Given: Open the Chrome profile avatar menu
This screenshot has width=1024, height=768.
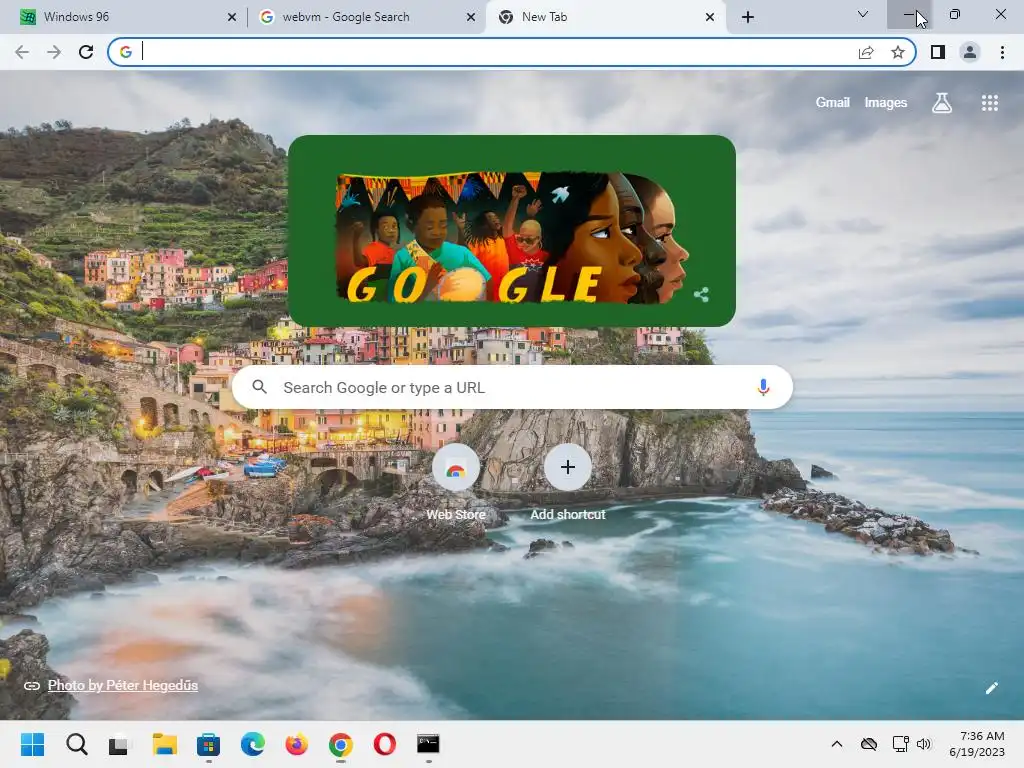Looking at the screenshot, I should 970,52.
